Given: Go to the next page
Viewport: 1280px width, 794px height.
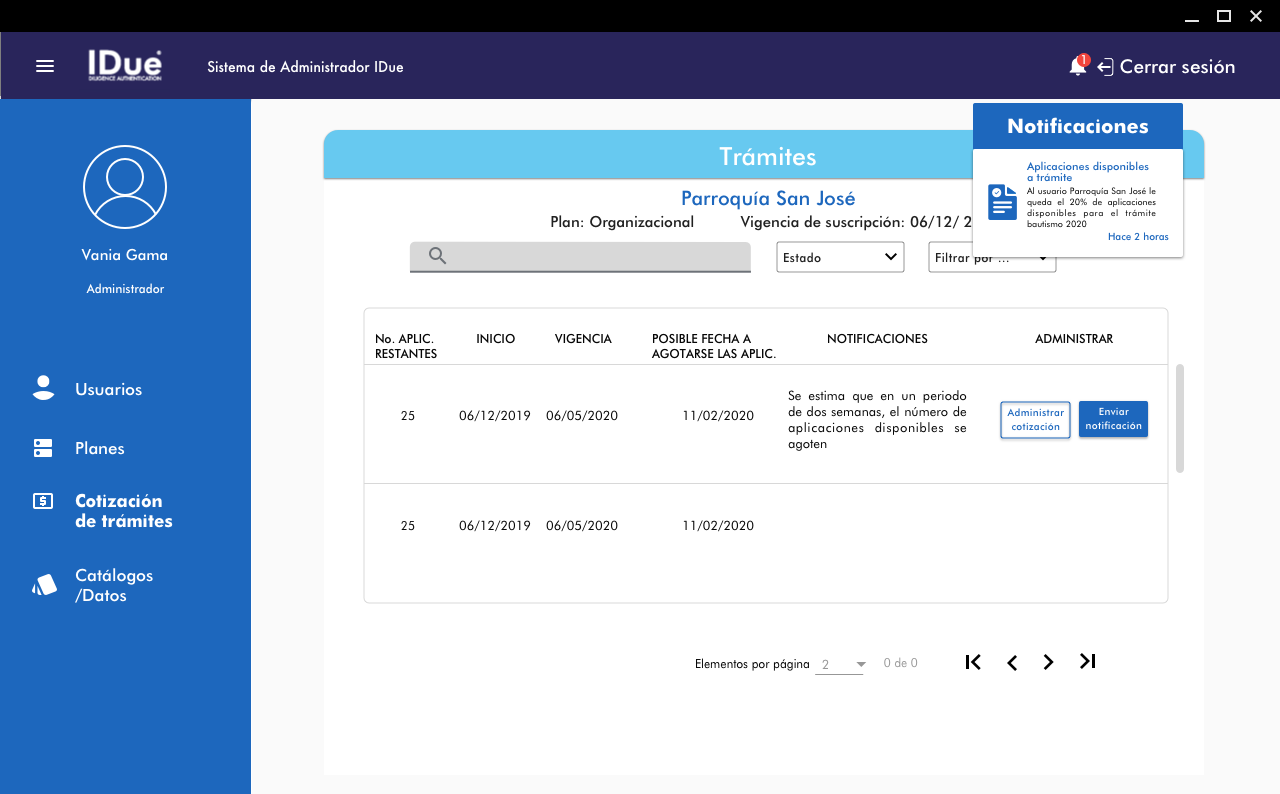Looking at the screenshot, I should click(1048, 663).
